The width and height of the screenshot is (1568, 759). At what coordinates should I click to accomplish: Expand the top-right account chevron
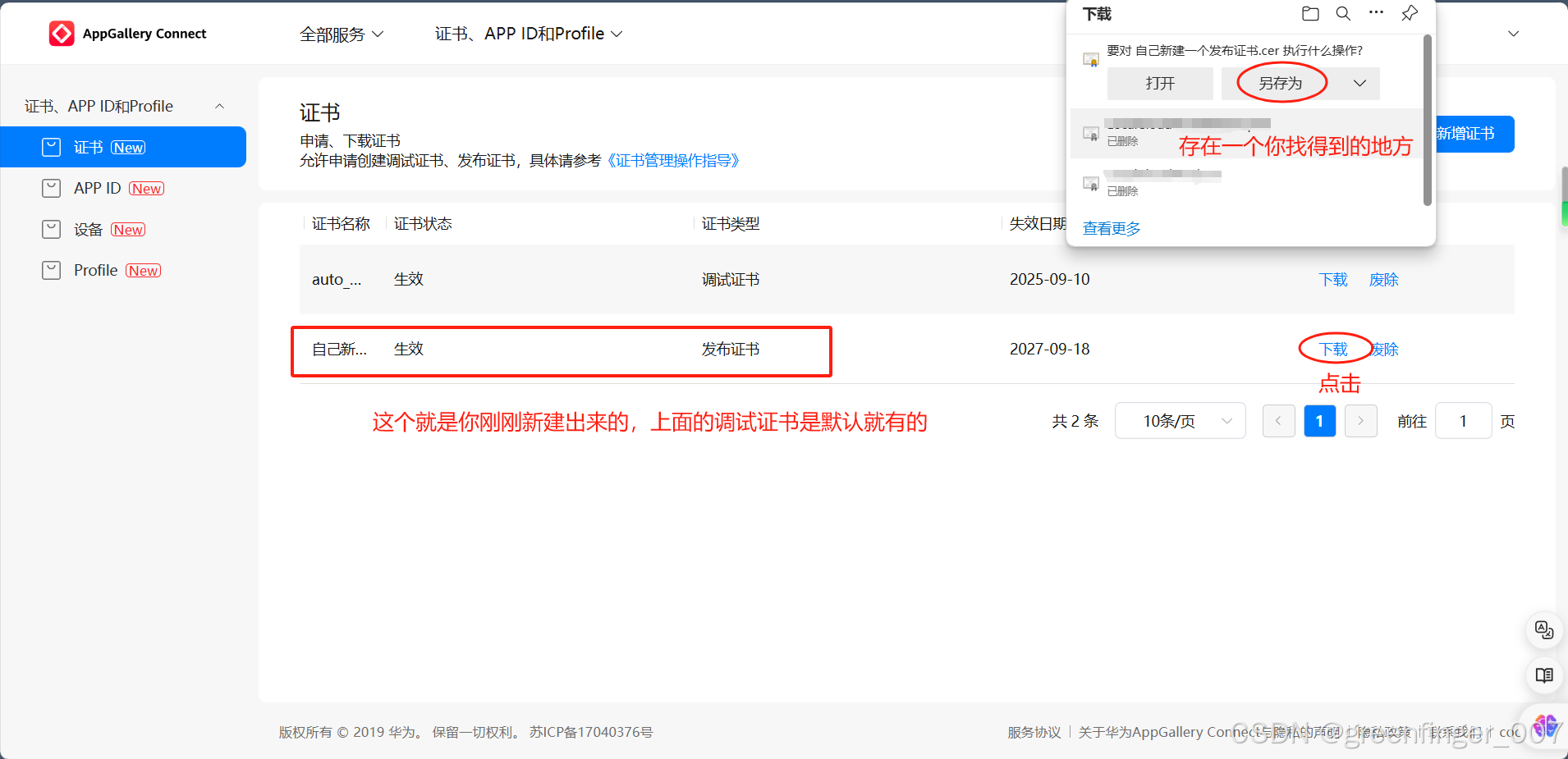click(1514, 34)
